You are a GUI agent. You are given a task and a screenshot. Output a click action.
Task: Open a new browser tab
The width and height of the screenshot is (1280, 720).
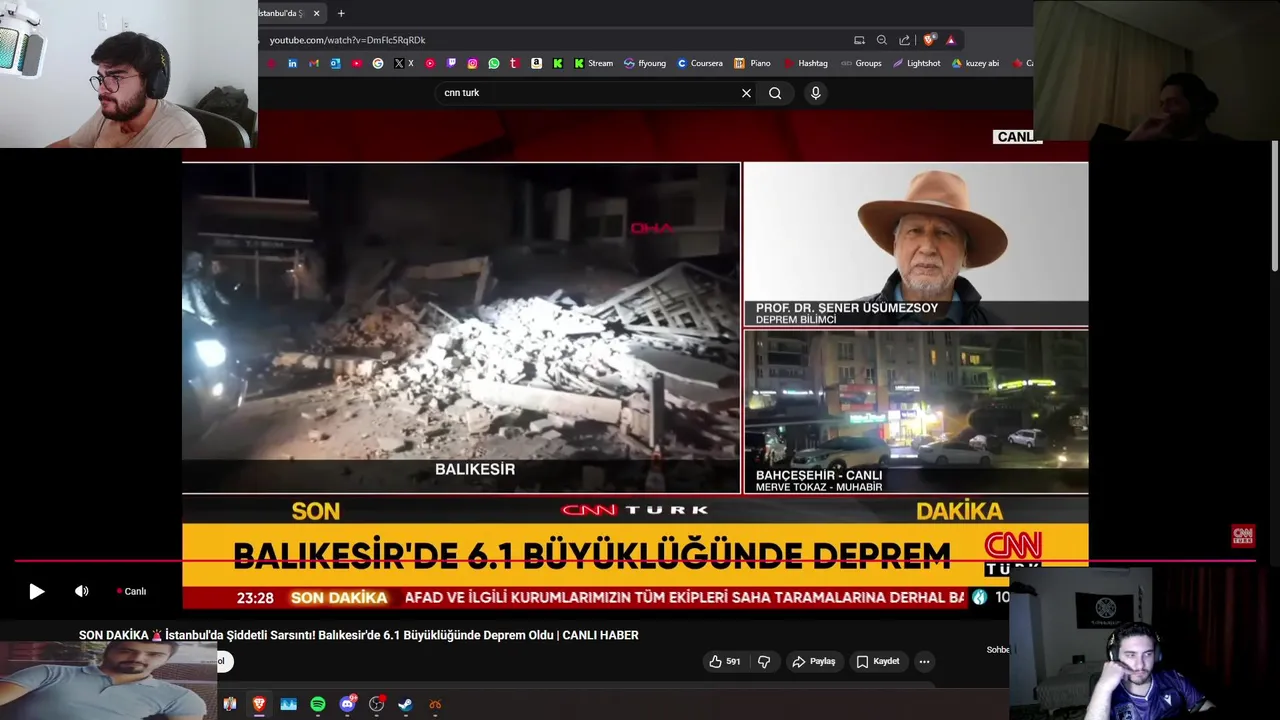coord(341,13)
